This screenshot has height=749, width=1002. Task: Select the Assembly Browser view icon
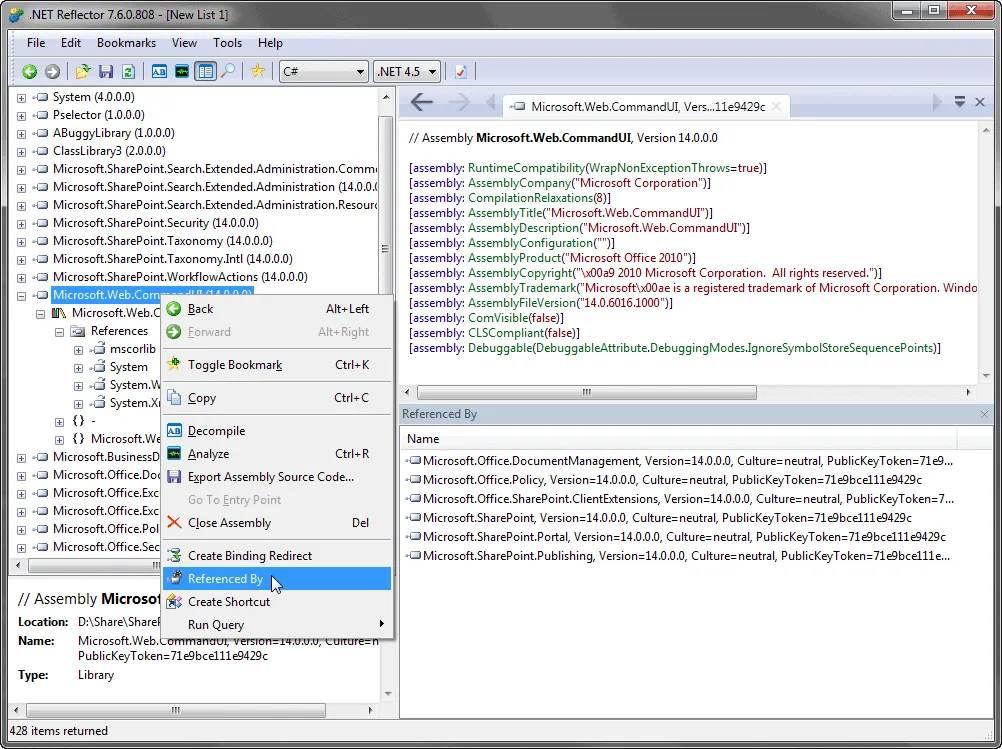(x=205, y=71)
